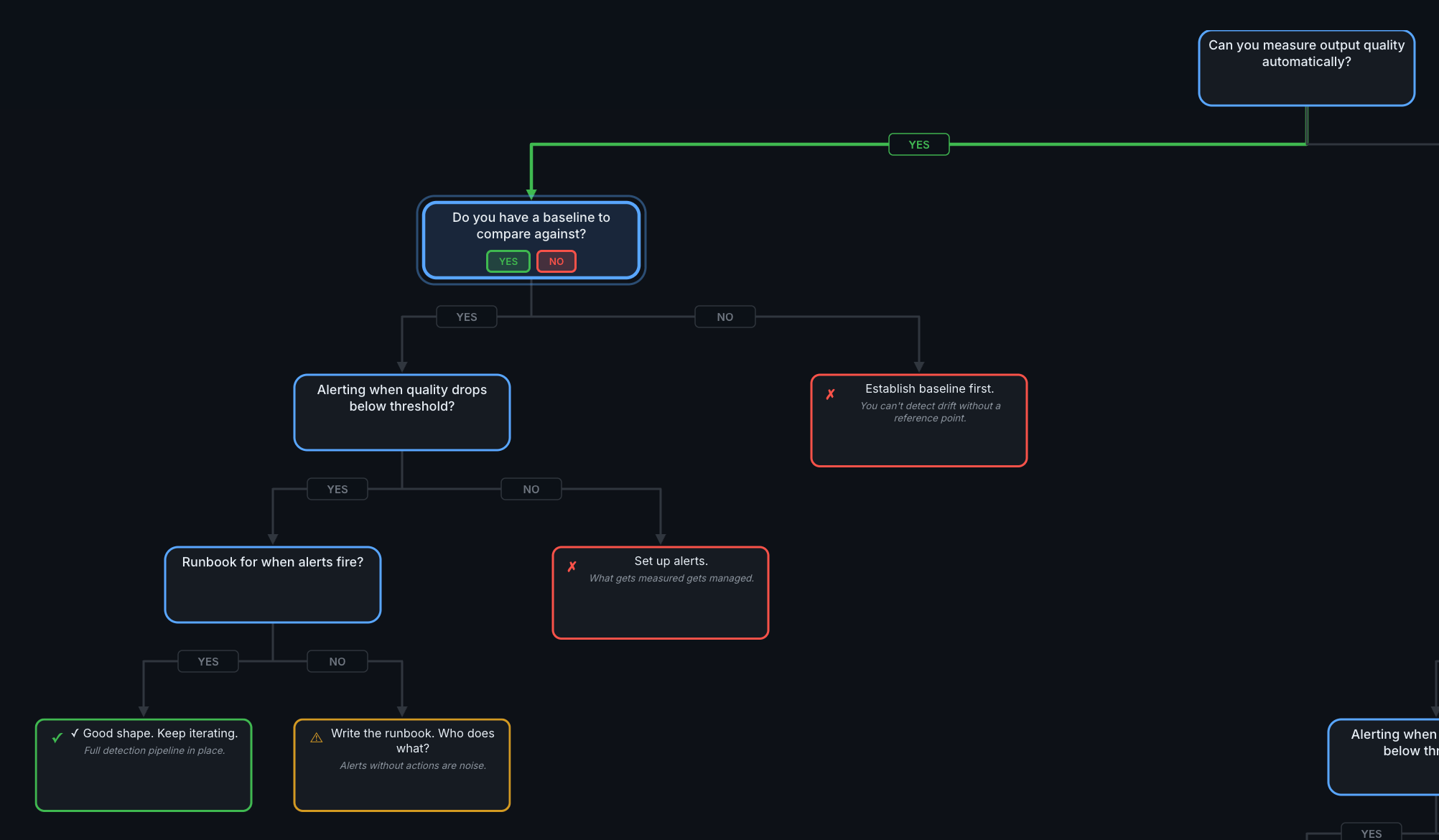Click the warning triangle on 'Write the runbook' node
Screen dimensions: 1439x840
click(x=315, y=737)
